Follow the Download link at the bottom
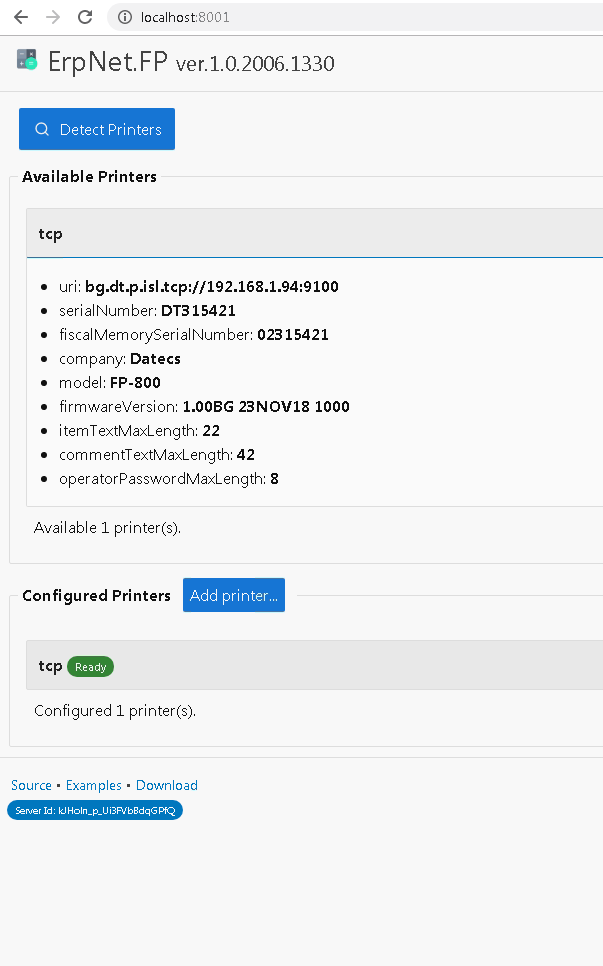Image resolution: width=603 pixels, height=966 pixels. (x=166, y=785)
